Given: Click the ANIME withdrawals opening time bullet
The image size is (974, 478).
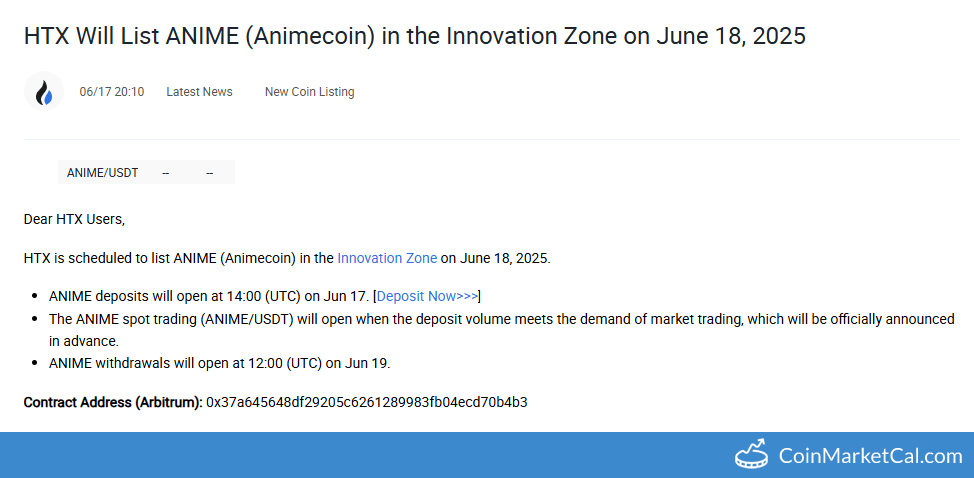Looking at the screenshot, I should tap(219, 363).
